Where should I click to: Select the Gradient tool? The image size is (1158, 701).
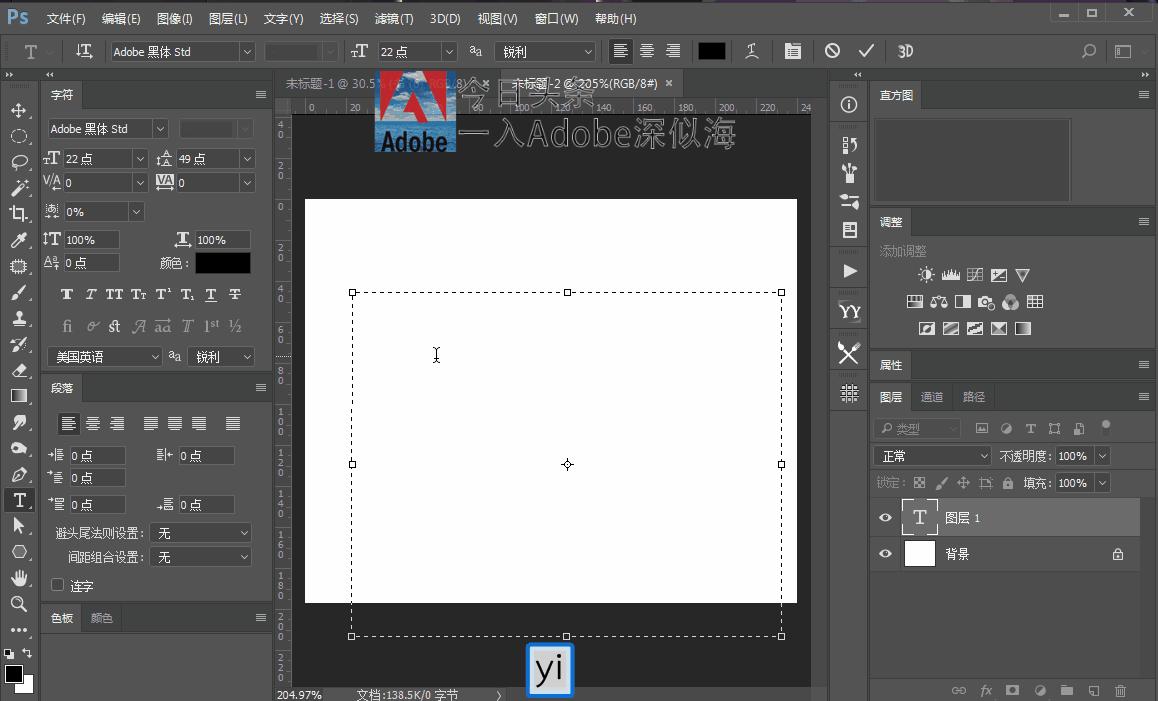point(20,395)
